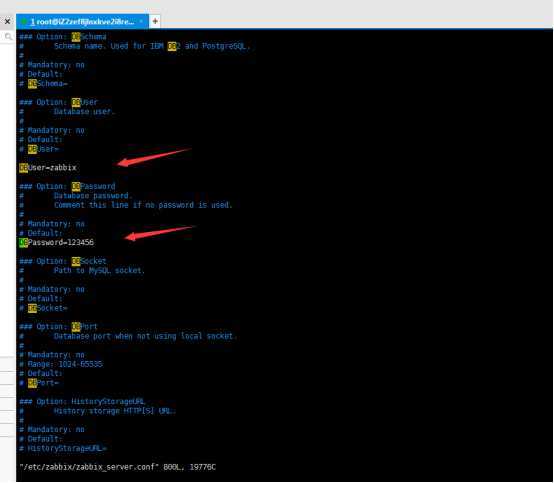Click the Range: 1024-65535 comment line

tap(61, 364)
